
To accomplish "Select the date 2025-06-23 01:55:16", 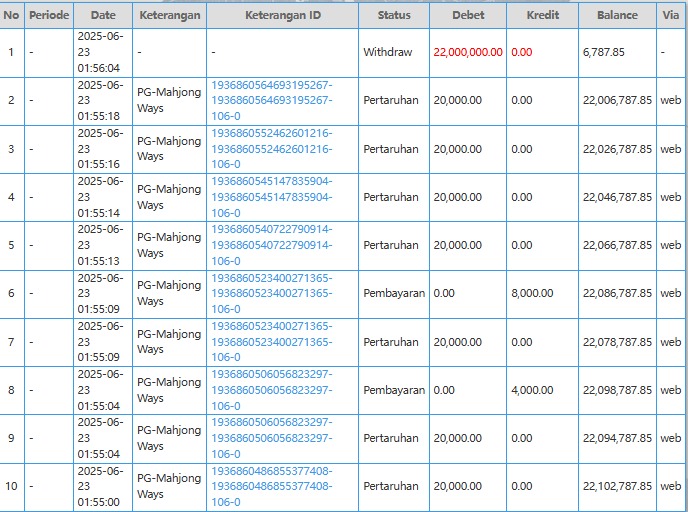I will (x=100, y=149).
